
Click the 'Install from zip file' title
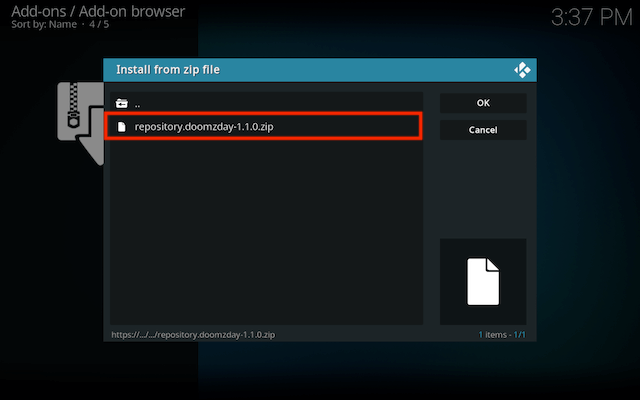pyautogui.click(x=168, y=70)
